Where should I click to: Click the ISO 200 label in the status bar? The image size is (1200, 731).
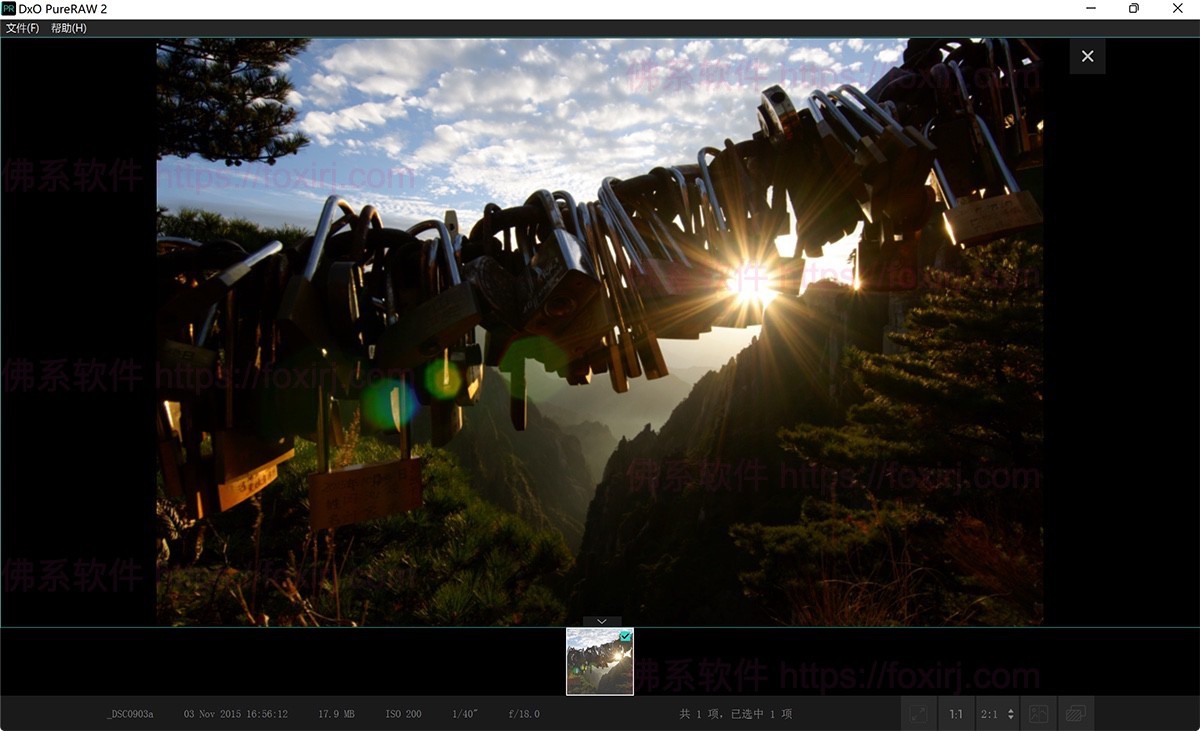click(403, 714)
